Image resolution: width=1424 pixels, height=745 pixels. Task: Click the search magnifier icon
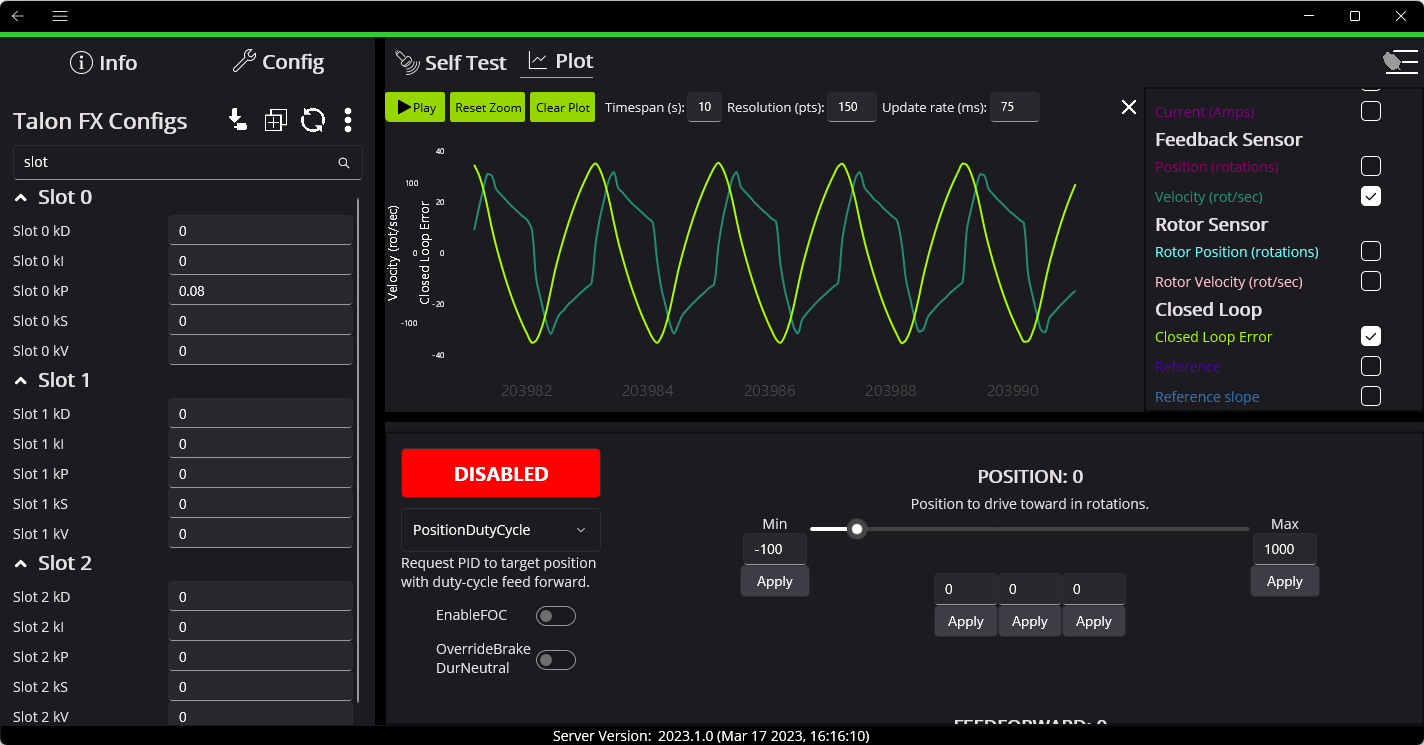click(x=344, y=162)
